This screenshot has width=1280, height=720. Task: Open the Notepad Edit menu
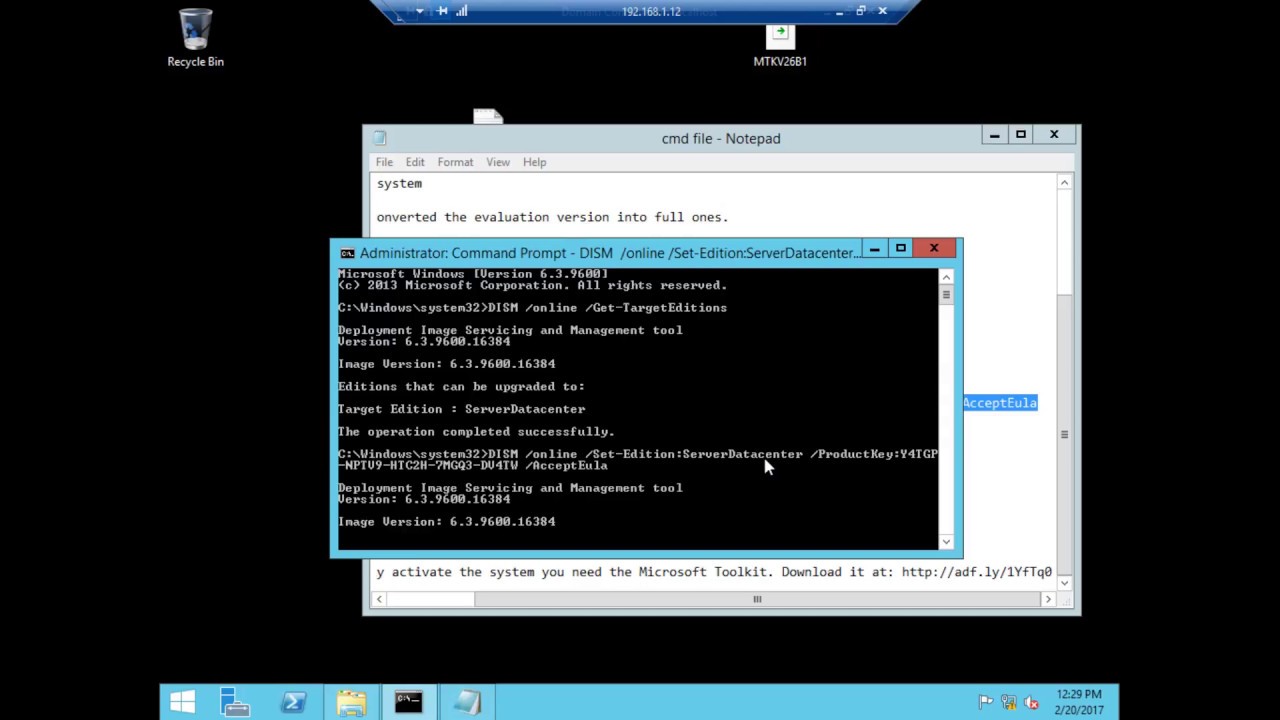pos(415,162)
